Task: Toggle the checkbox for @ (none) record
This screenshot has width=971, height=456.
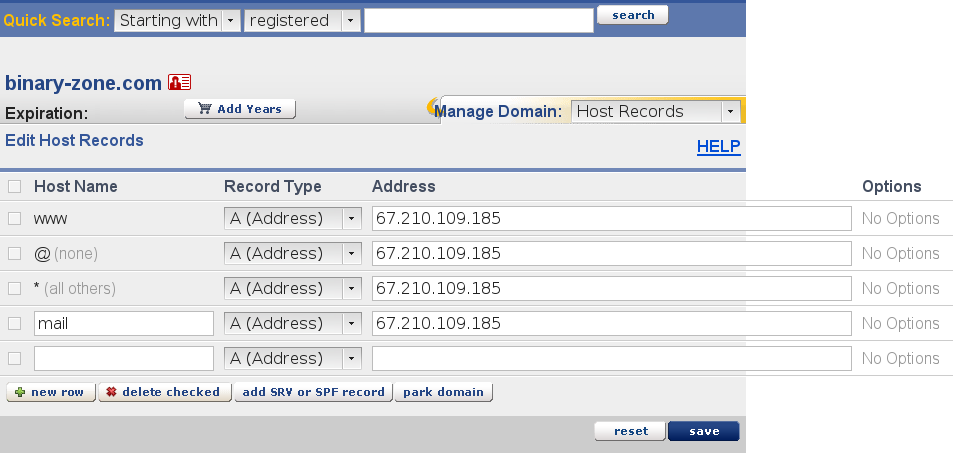Action: pyautogui.click(x=14, y=254)
